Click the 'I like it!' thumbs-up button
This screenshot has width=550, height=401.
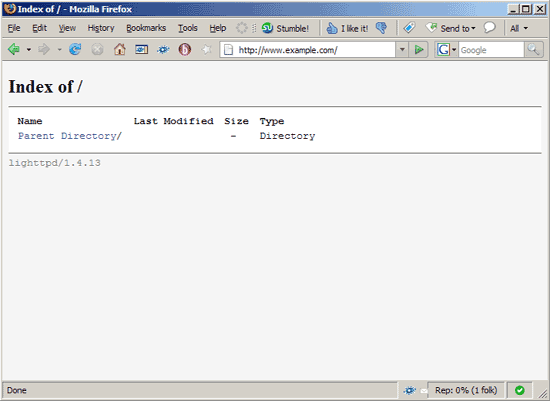[347, 28]
